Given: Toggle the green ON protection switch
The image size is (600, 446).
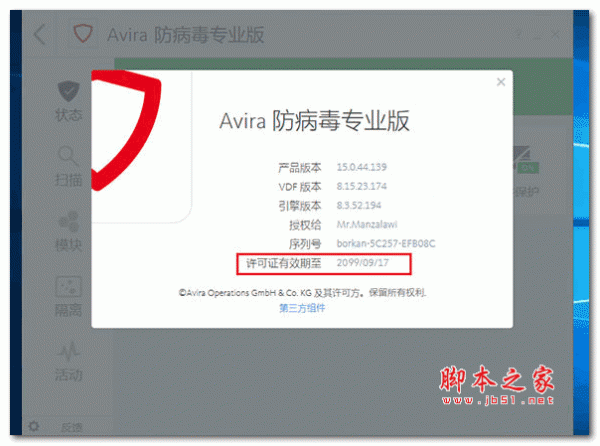Looking at the screenshot, I should click(528, 168).
